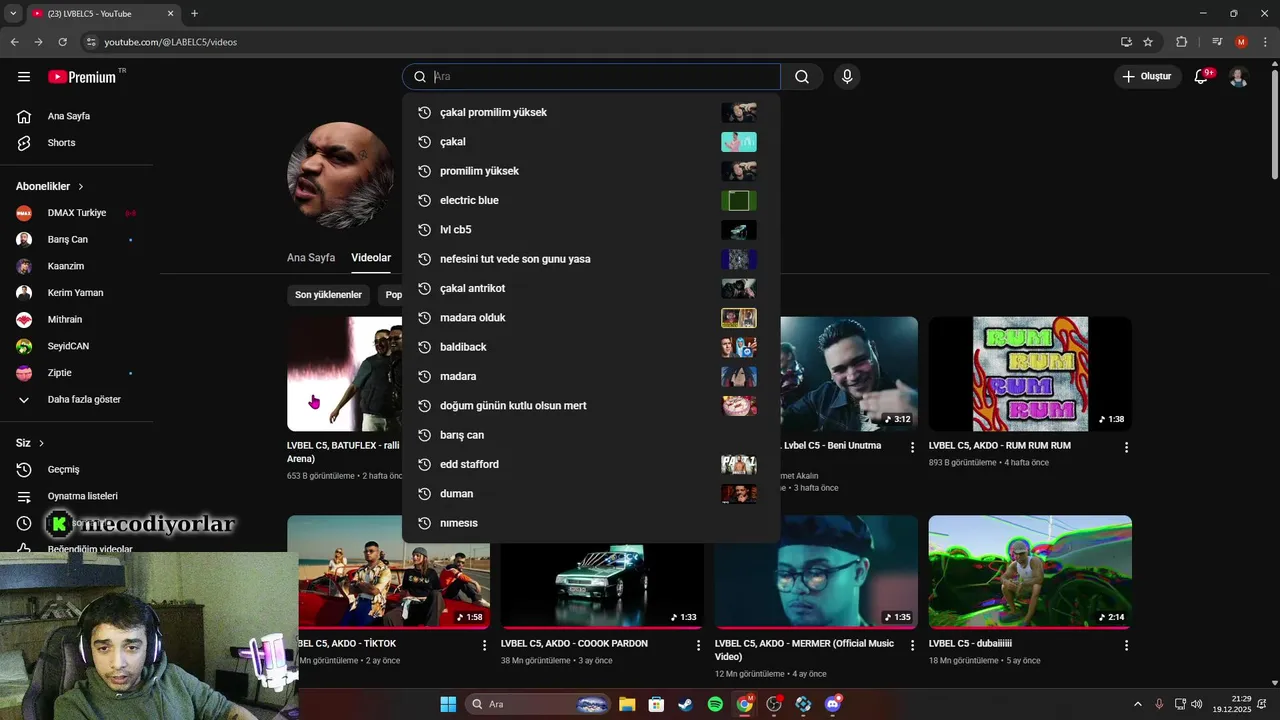Open DMAX Turkiye subscription channel
Viewport: 1280px width, 720px height.
(x=76, y=213)
